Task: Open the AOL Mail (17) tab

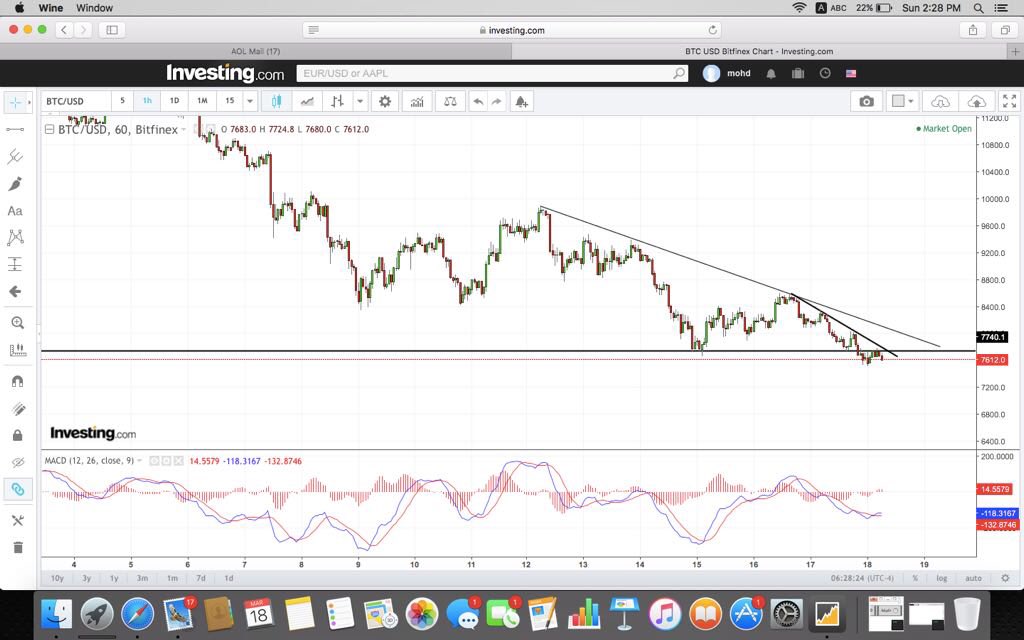Action: pyautogui.click(x=255, y=51)
